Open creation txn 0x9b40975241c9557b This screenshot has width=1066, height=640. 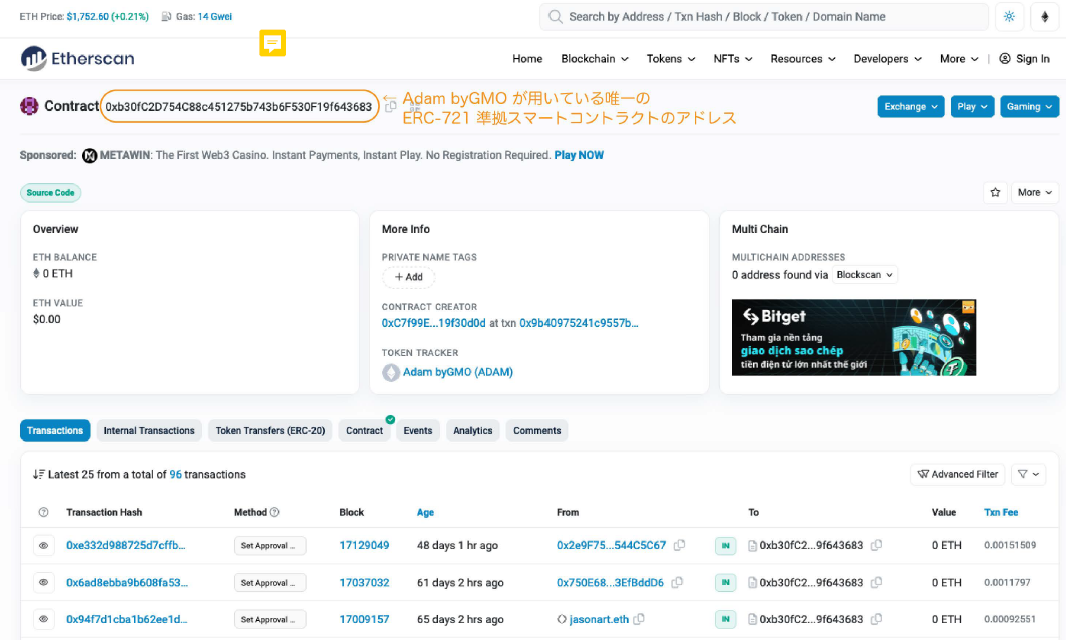click(x=579, y=323)
